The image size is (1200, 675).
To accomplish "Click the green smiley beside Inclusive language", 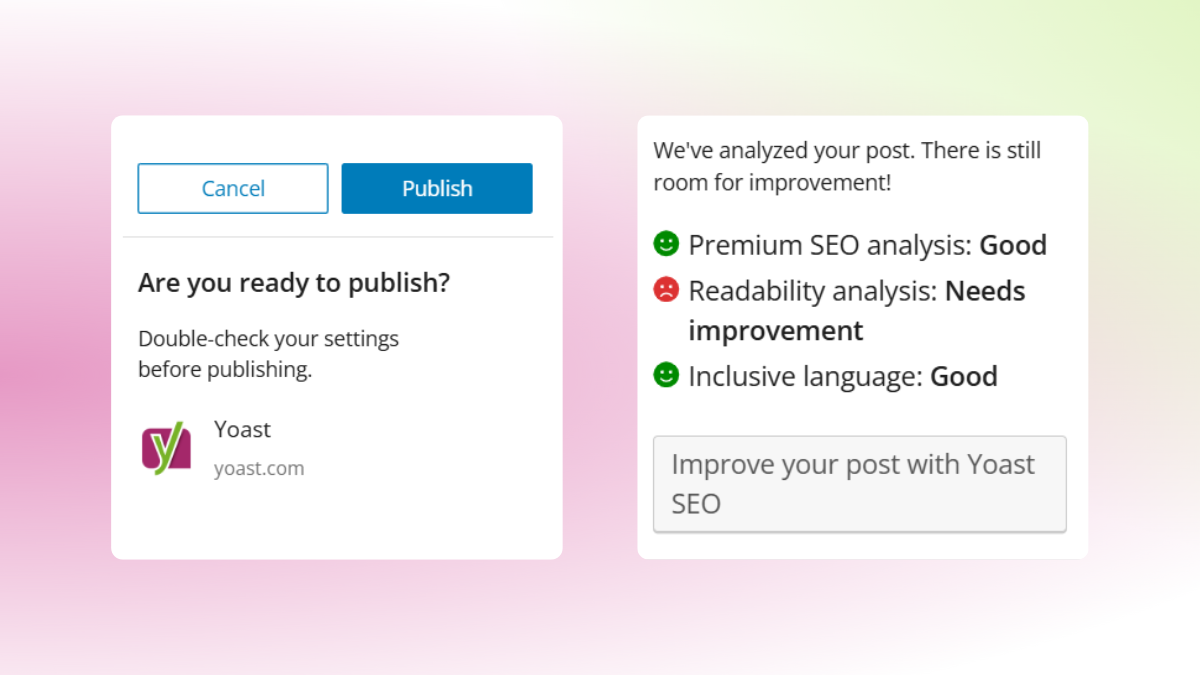I will pos(666,375).
